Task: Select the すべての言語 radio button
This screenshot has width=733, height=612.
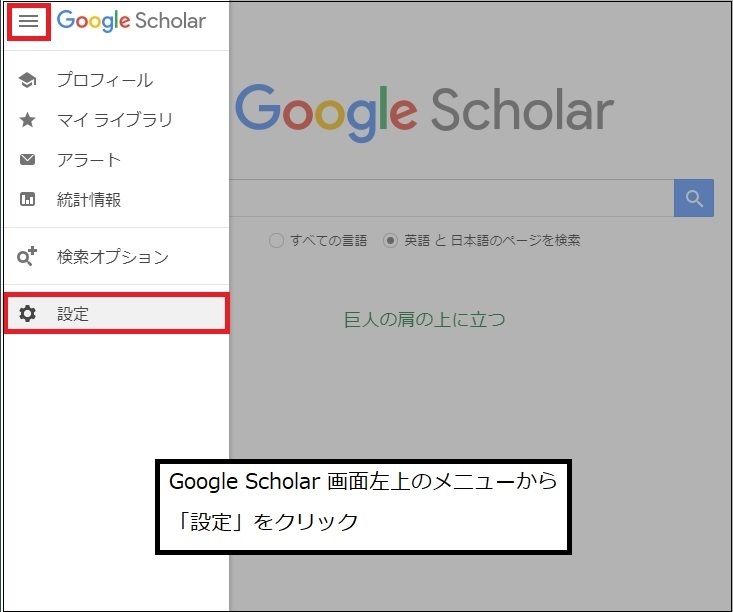Action: coord(276,241)
